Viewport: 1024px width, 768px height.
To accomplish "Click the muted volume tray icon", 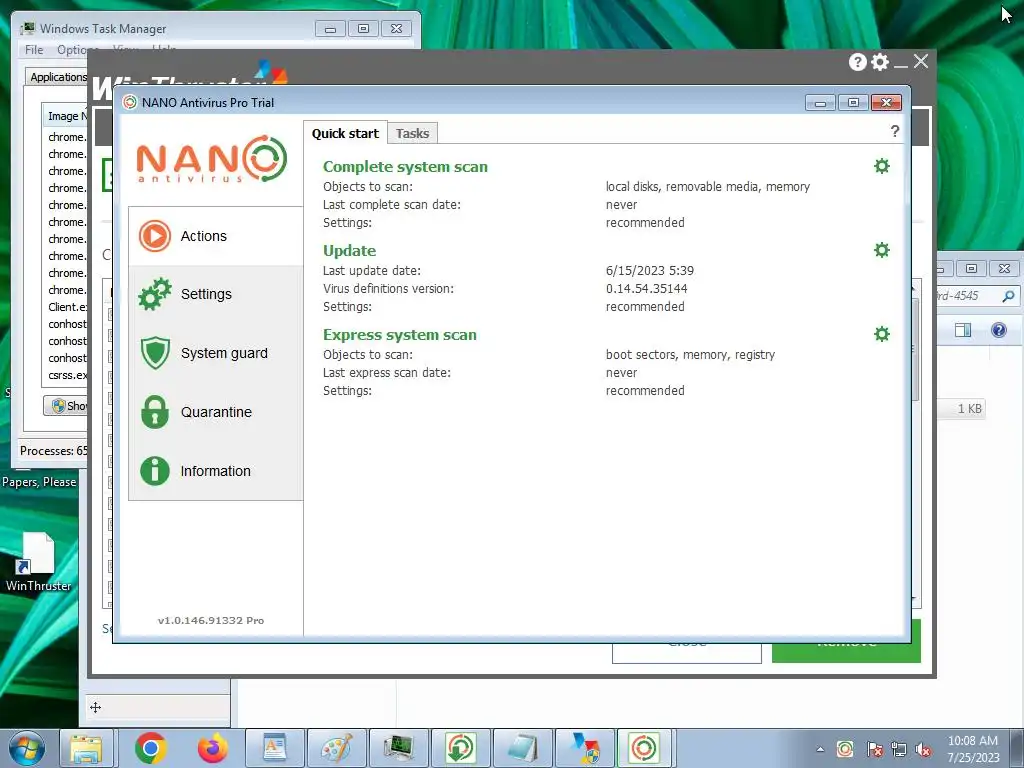I will (923, 749).
